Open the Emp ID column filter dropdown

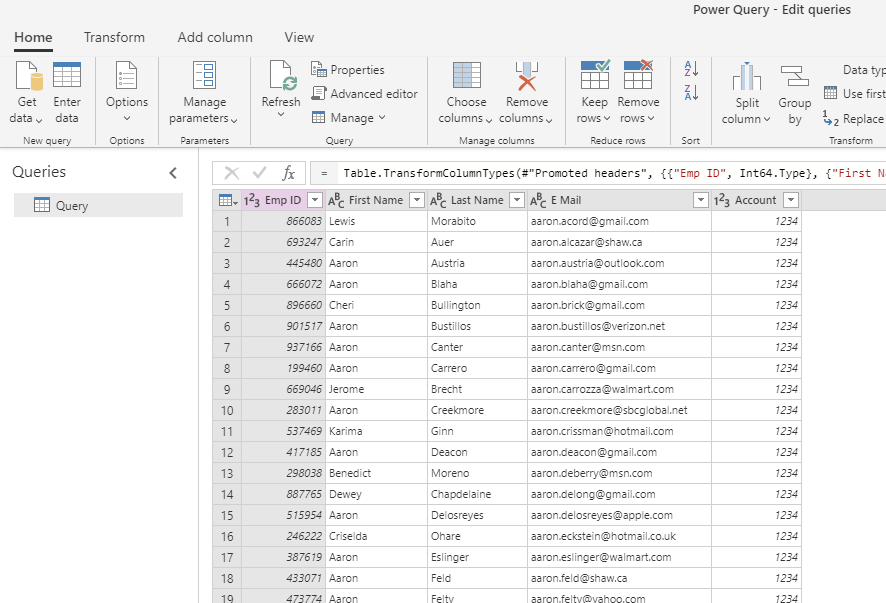pyautogui.click(x=314, y=200)
